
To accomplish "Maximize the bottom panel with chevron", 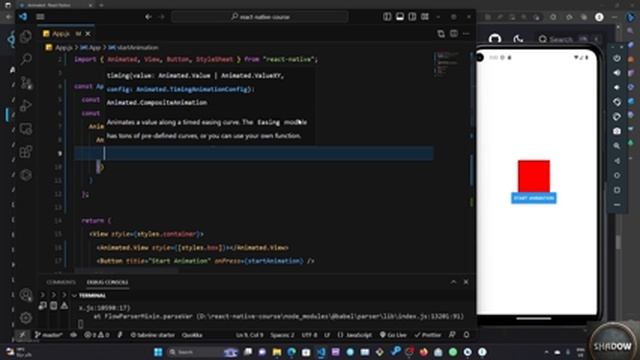I will point(453,282).
